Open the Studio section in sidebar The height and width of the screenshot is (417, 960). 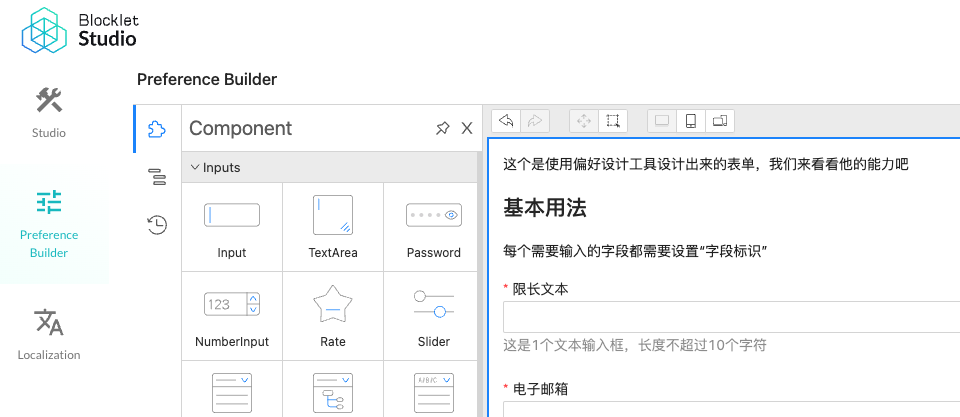(x=48, y=112)
